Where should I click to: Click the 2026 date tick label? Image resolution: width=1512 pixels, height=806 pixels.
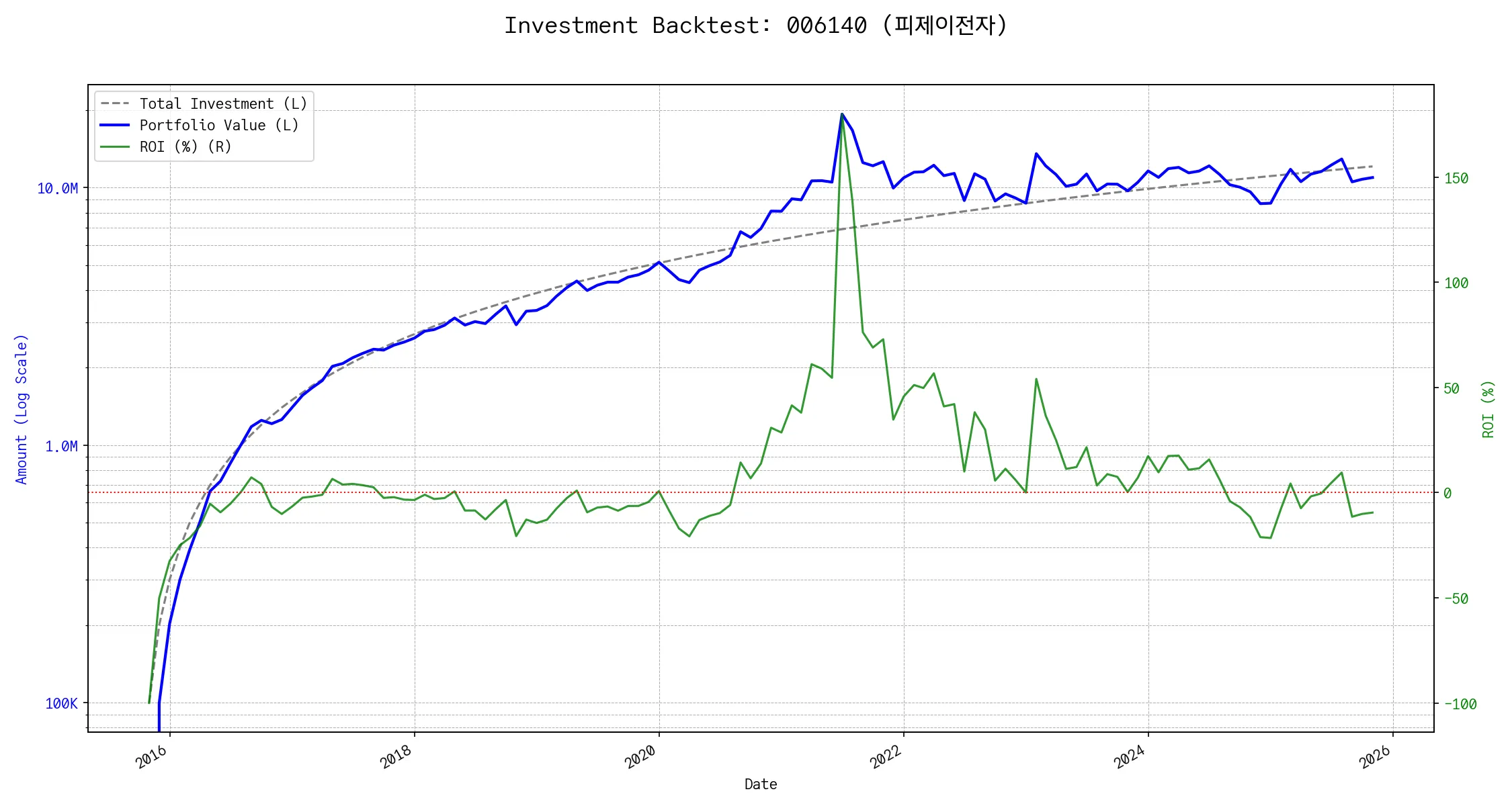pos(1375,757)
